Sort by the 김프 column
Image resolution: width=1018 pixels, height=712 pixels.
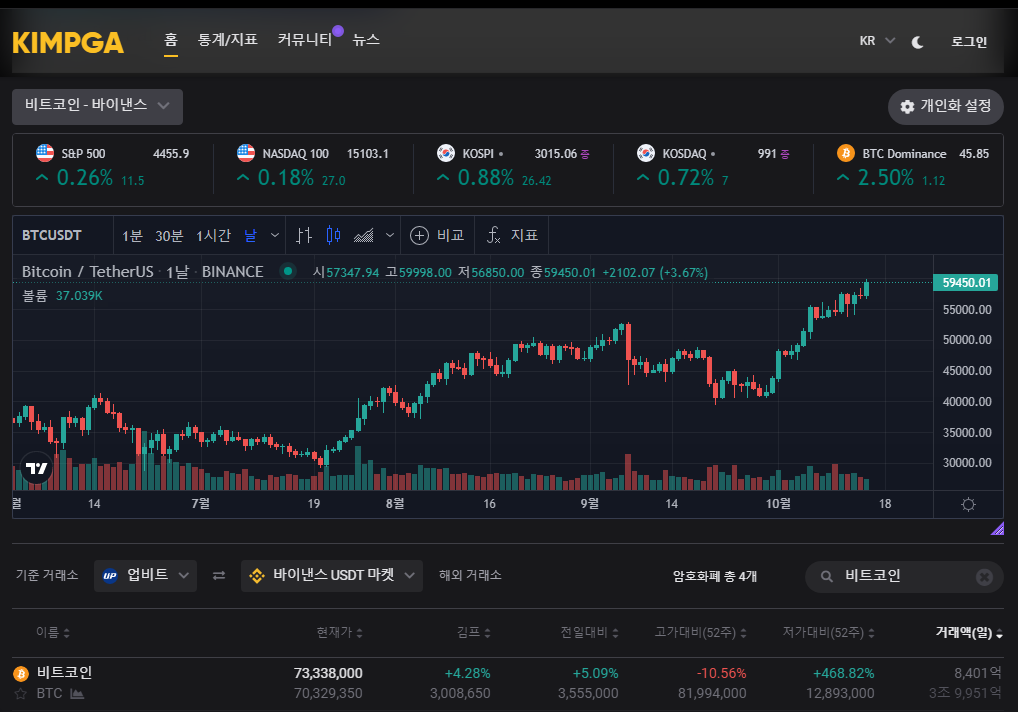click(474, 632)
